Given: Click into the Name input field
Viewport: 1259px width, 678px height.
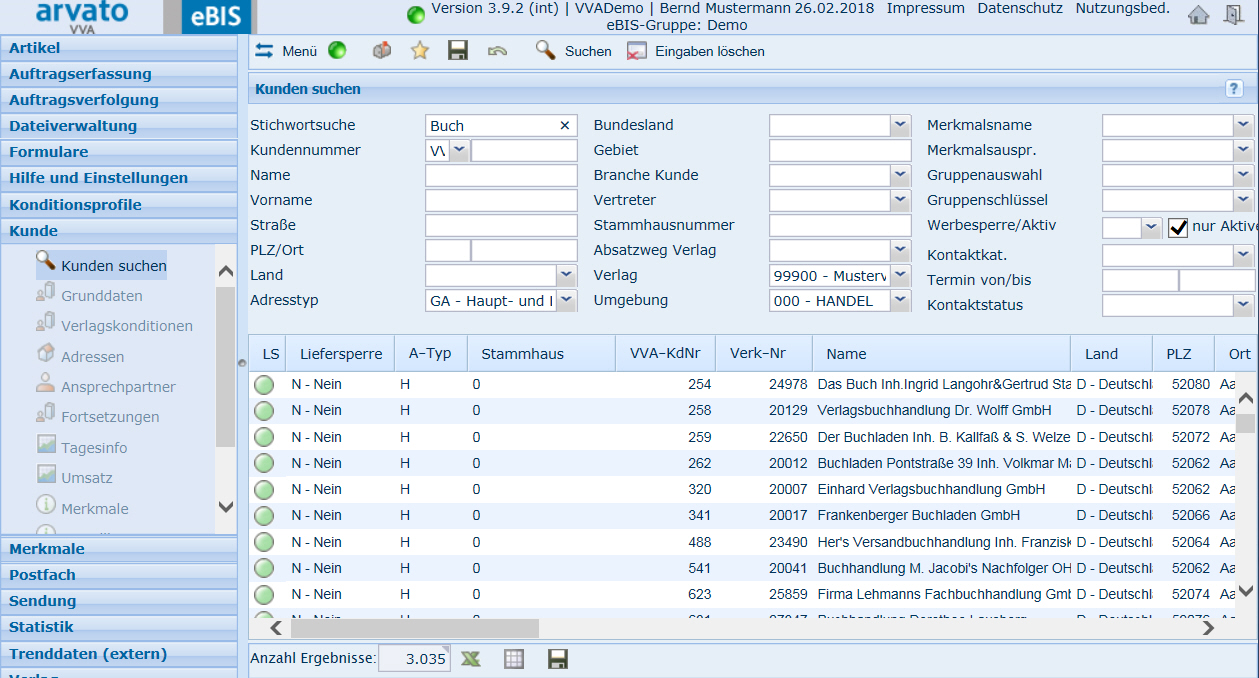Looking at the screenshot, I should click(x=501, y=175).
